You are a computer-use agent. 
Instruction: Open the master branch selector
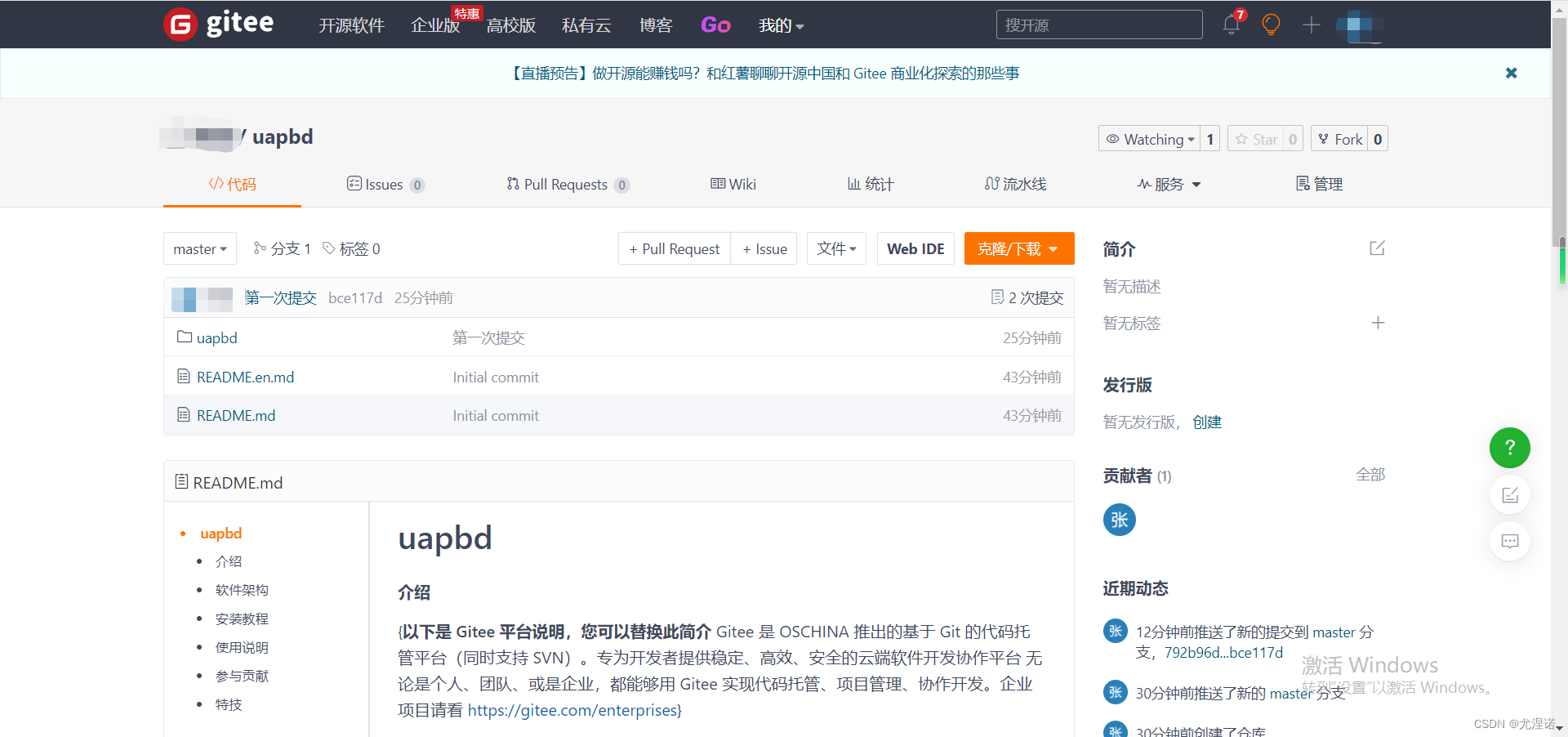200,248
